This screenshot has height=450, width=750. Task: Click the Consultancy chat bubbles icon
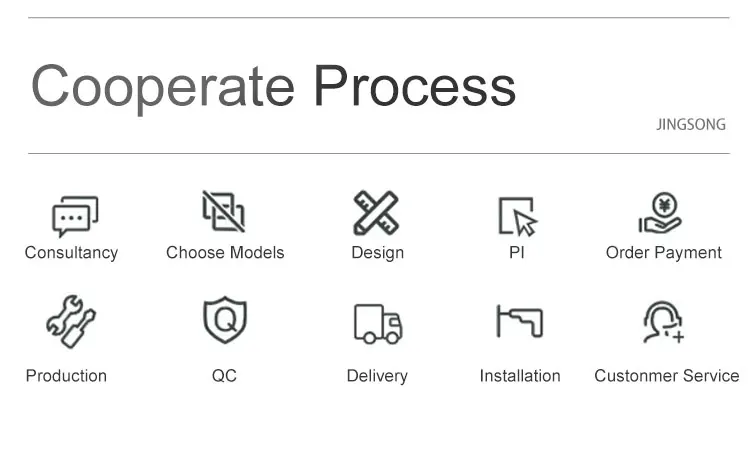point(75,216)
